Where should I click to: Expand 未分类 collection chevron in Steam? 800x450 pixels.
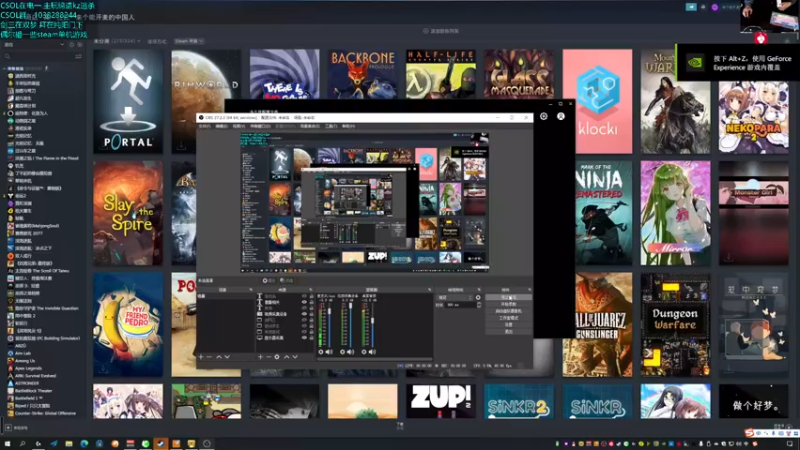pos(139,41)
